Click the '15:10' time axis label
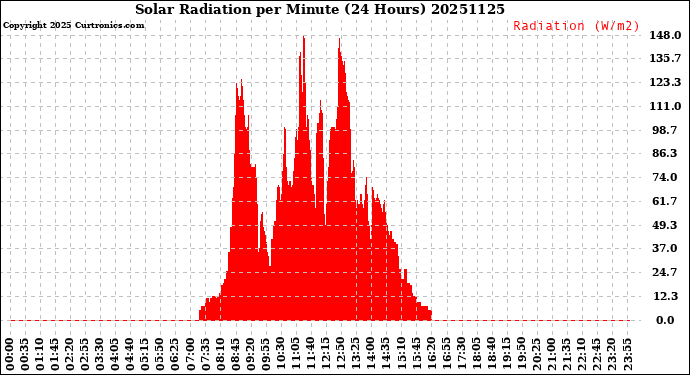 pos(401,355)
